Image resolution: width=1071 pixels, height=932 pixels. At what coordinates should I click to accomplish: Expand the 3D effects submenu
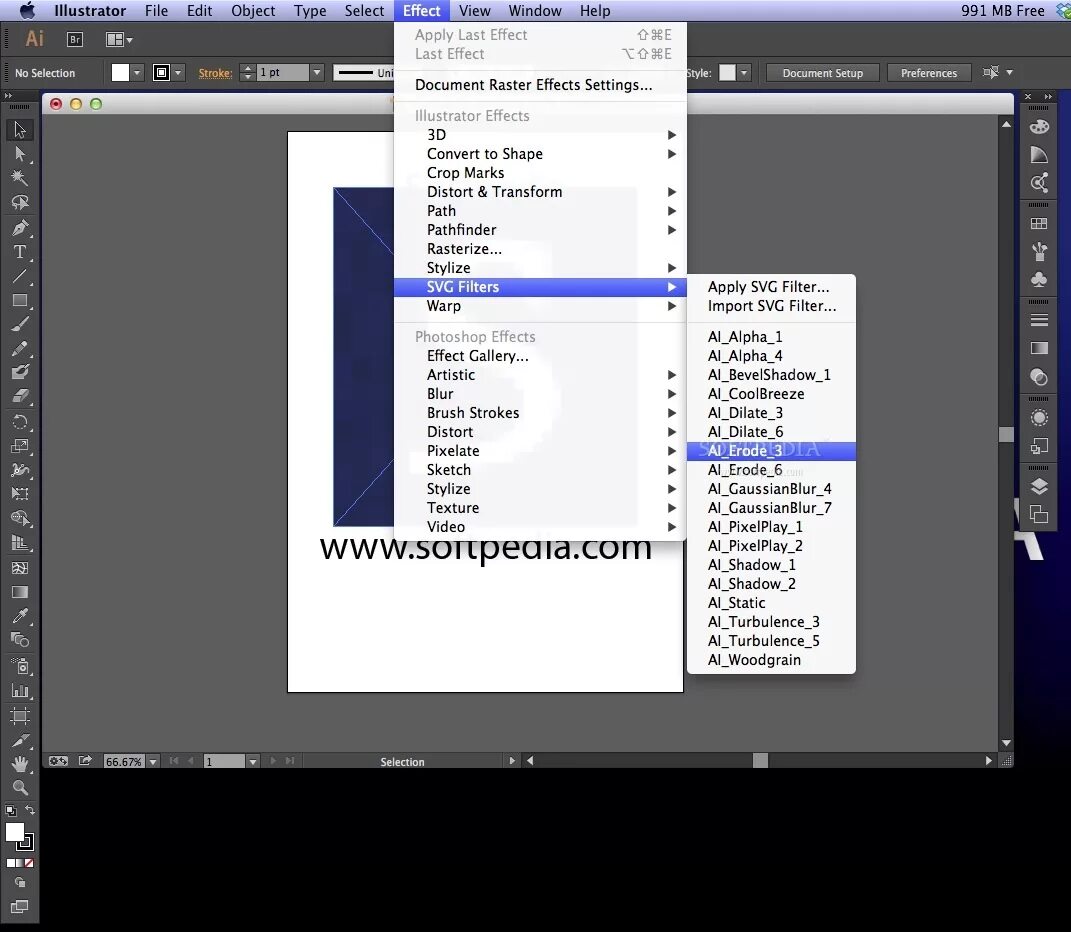(540, 135)
